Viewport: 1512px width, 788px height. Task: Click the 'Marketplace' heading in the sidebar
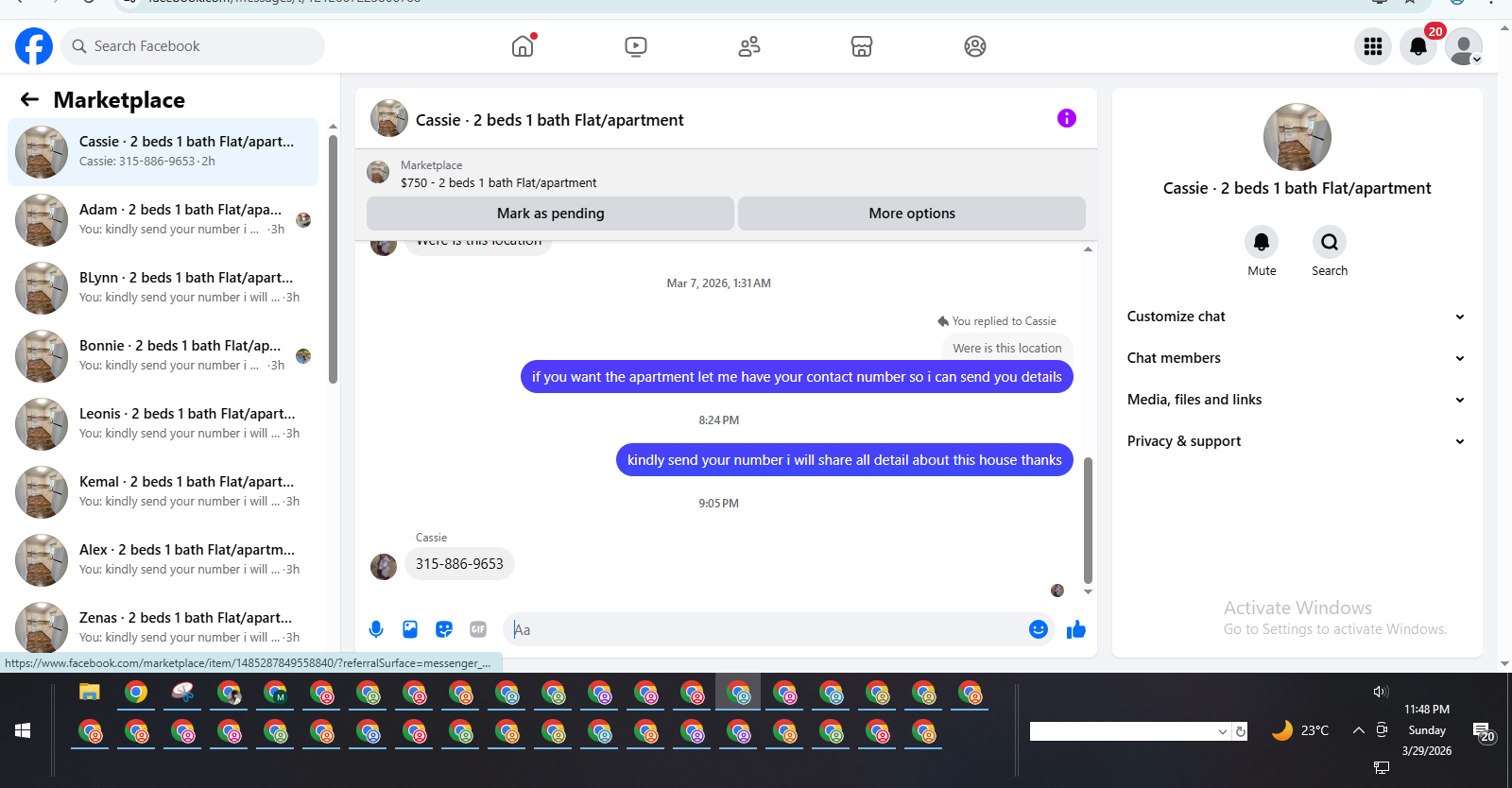coord(119,100)
